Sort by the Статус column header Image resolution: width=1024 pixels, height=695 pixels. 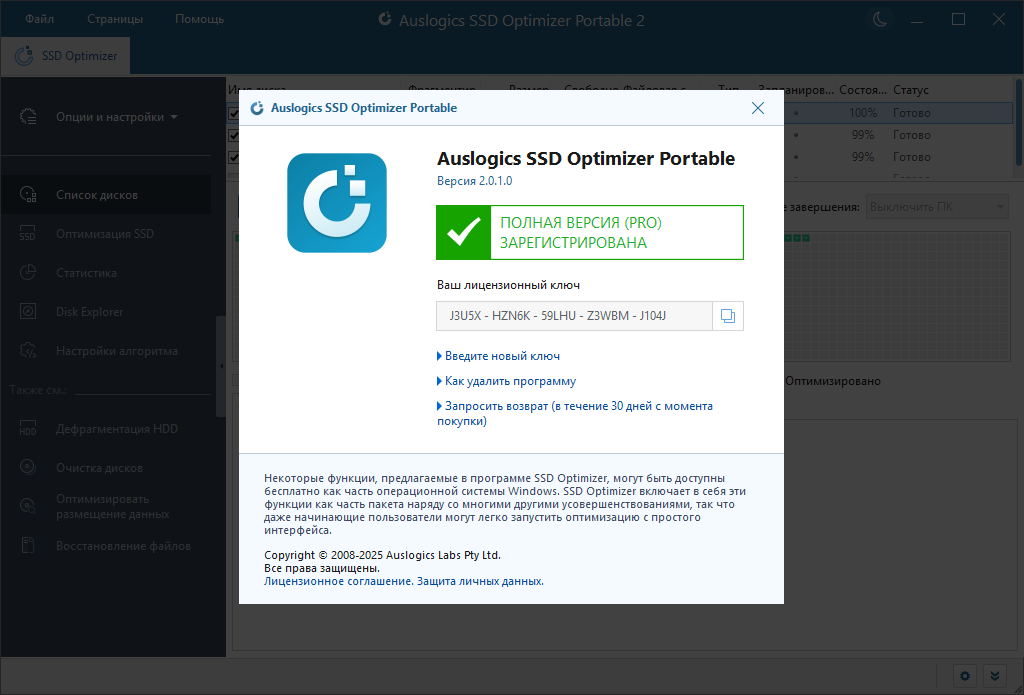coord(910,90)
